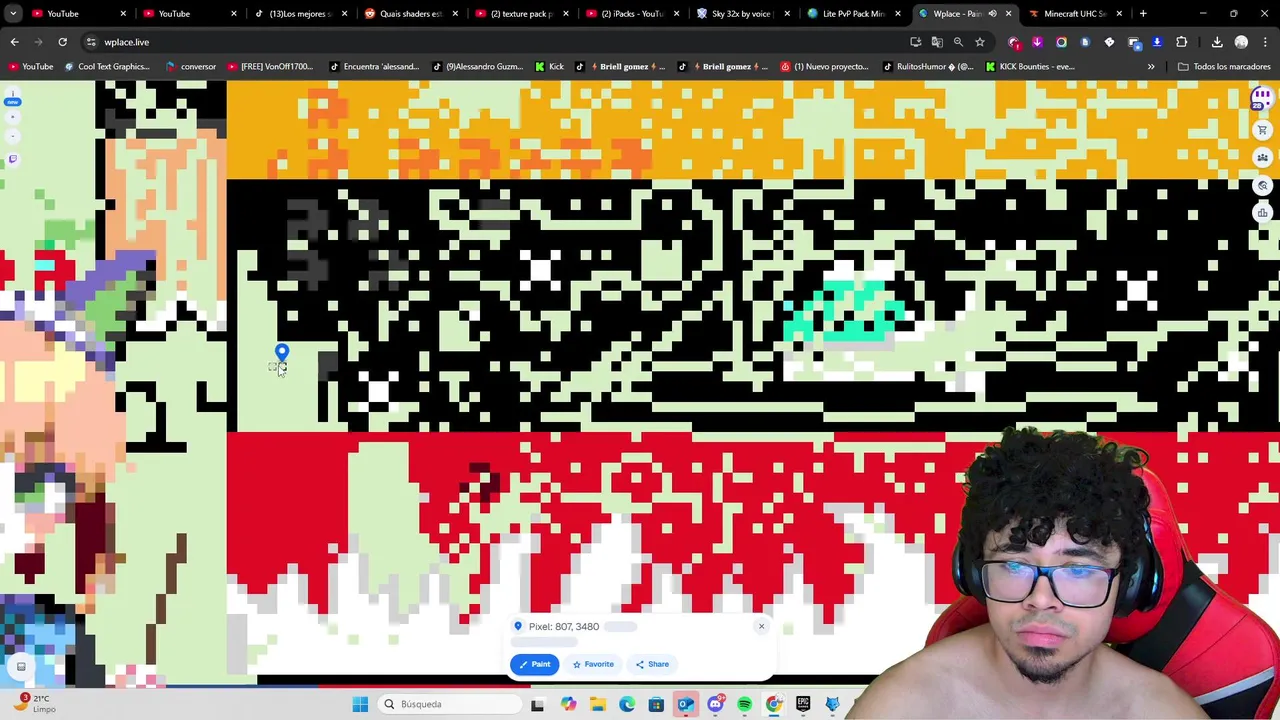The image size is (1280, 720).
Task: Open the Chrome three-dot menu
Action: pyautogui.click(x=1263, y=42)
